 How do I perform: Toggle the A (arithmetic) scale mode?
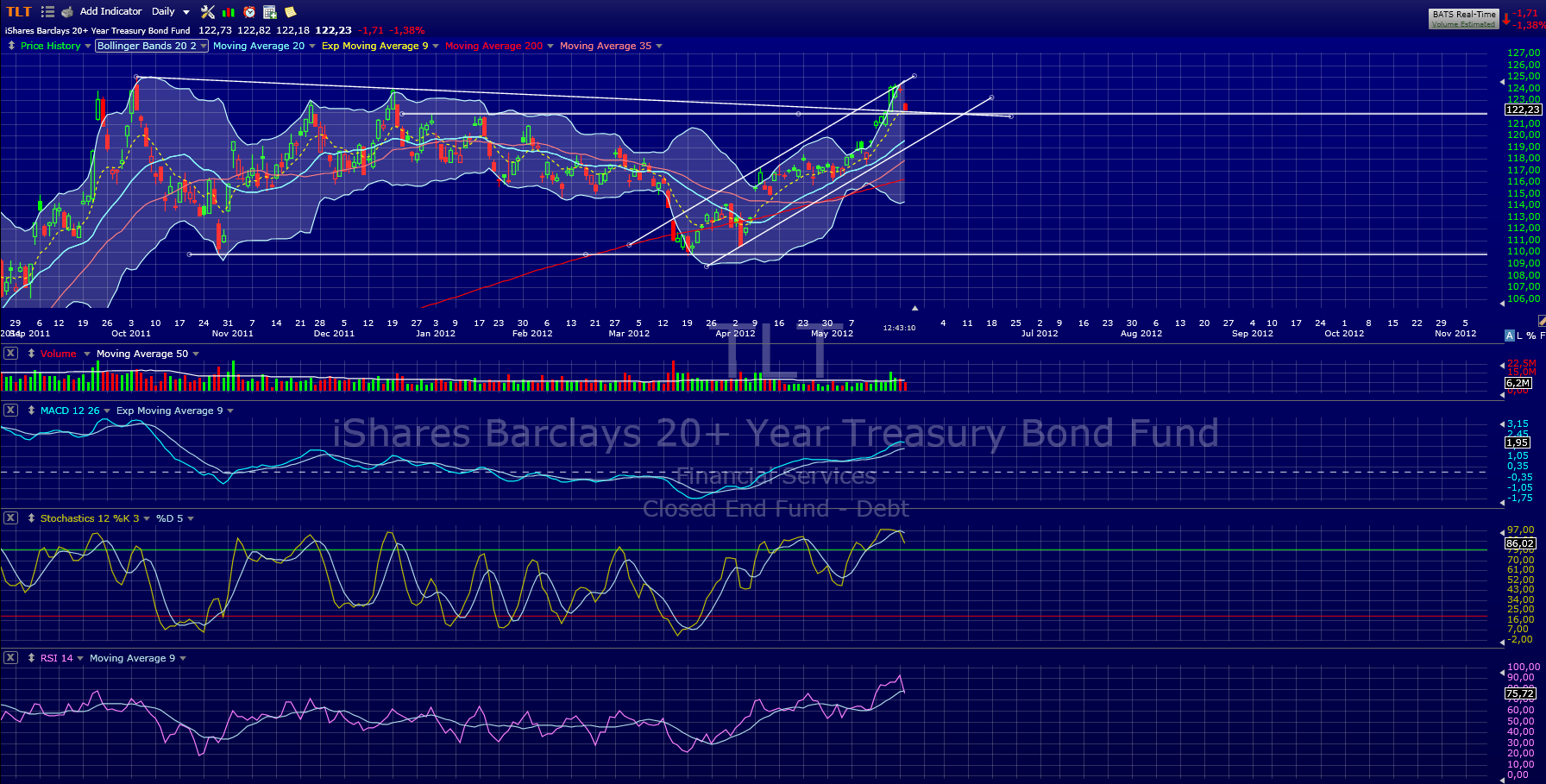coord(1509,336)
